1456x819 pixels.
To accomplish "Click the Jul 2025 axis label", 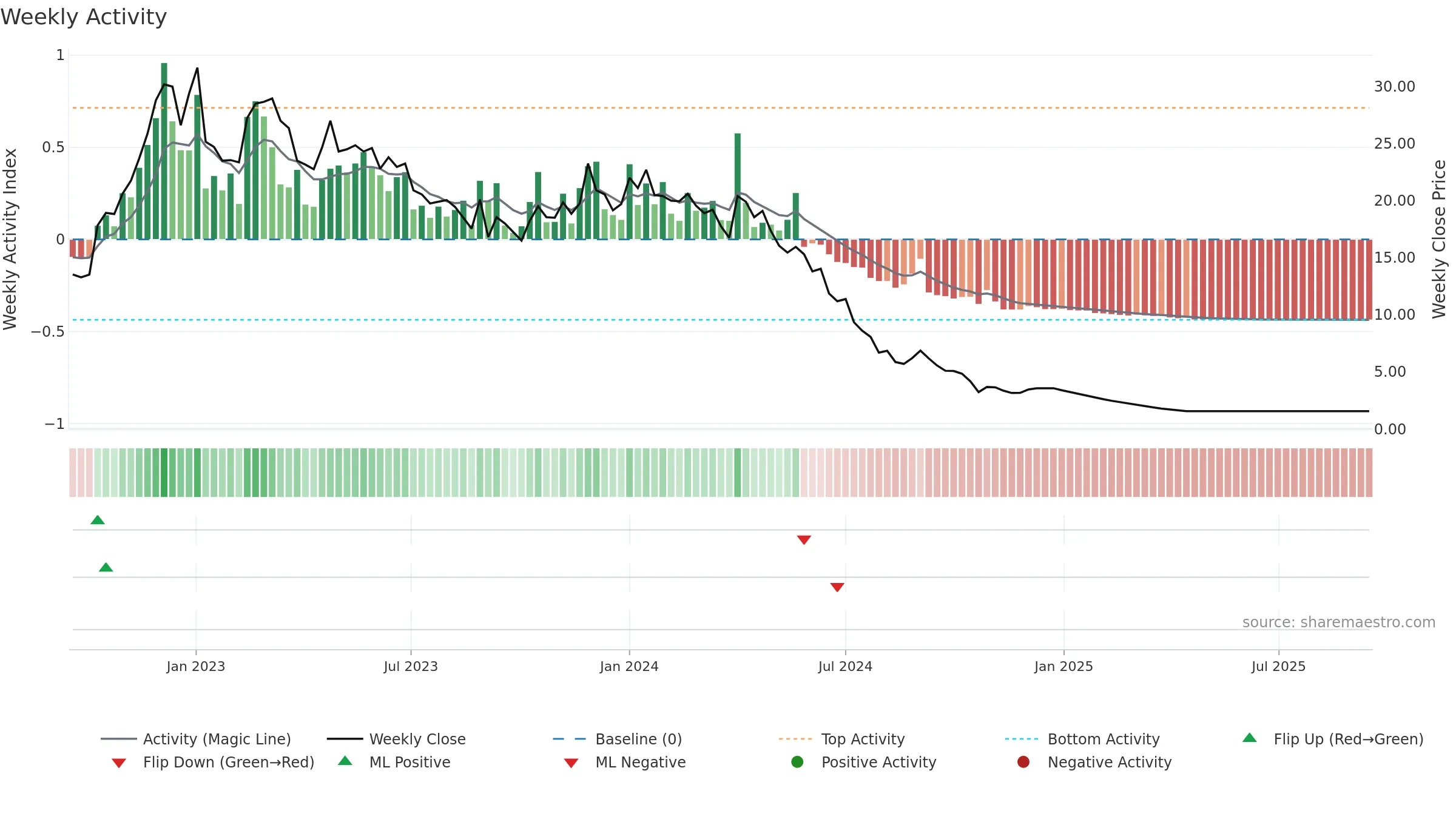I will point(1278,666).
